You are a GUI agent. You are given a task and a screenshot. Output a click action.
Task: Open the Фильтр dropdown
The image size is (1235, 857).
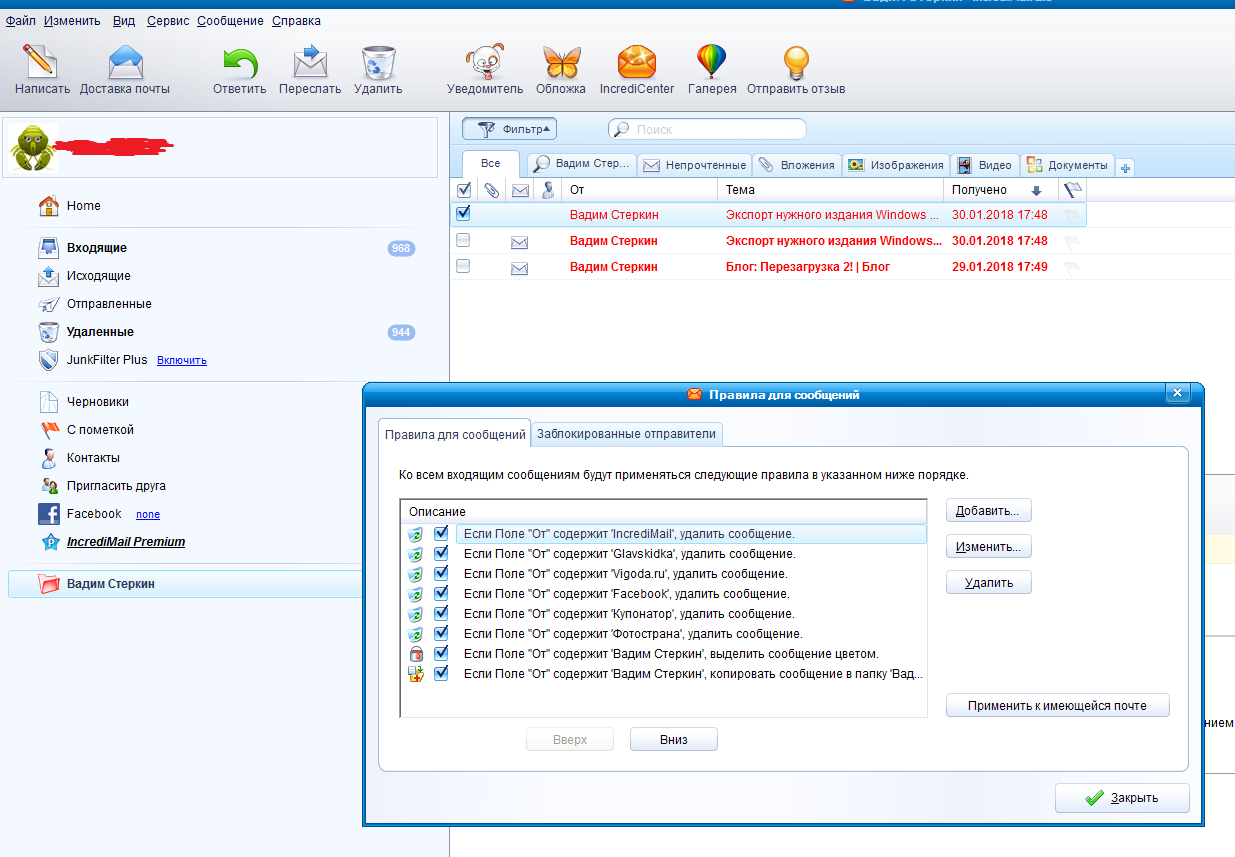[x=509, y=129]
